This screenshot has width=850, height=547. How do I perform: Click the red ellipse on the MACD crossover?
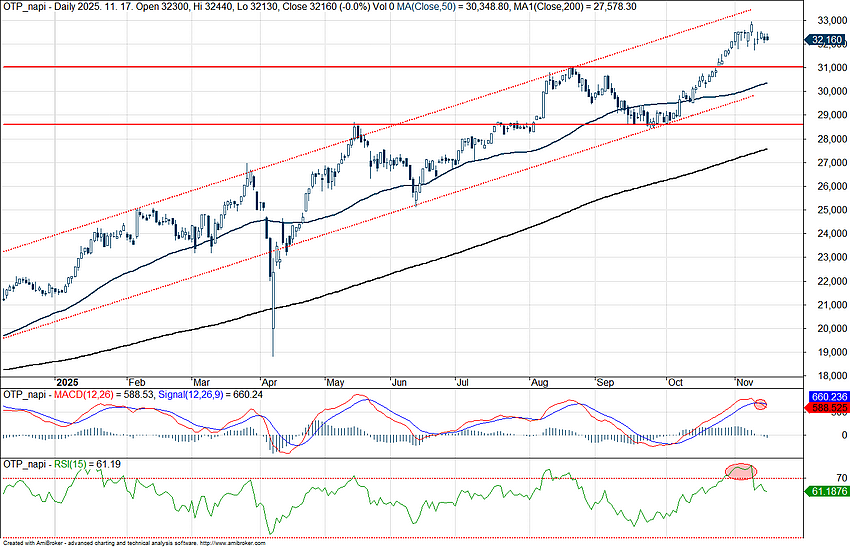(763, 404)
